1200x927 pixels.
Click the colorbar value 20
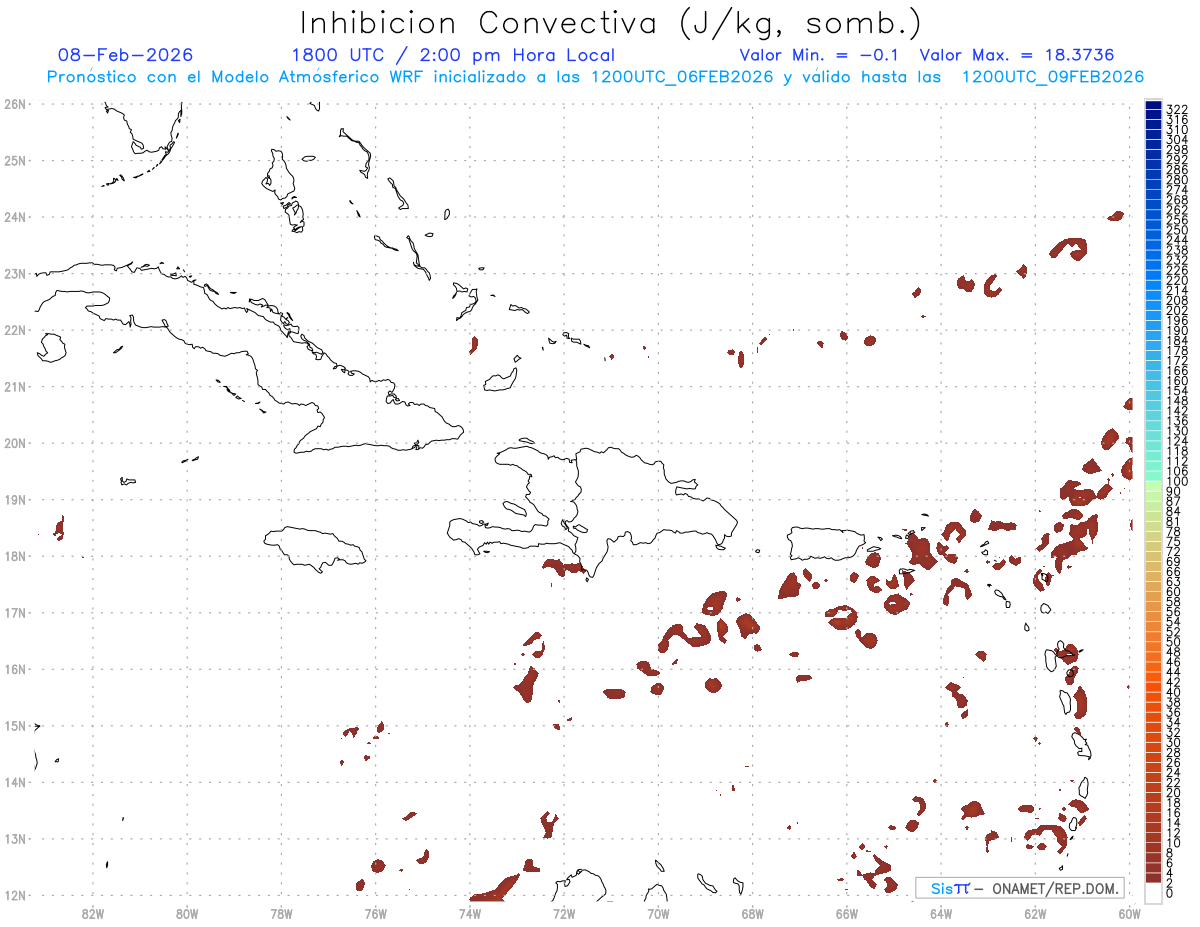pyautogui.click(x=1174, y=792)
